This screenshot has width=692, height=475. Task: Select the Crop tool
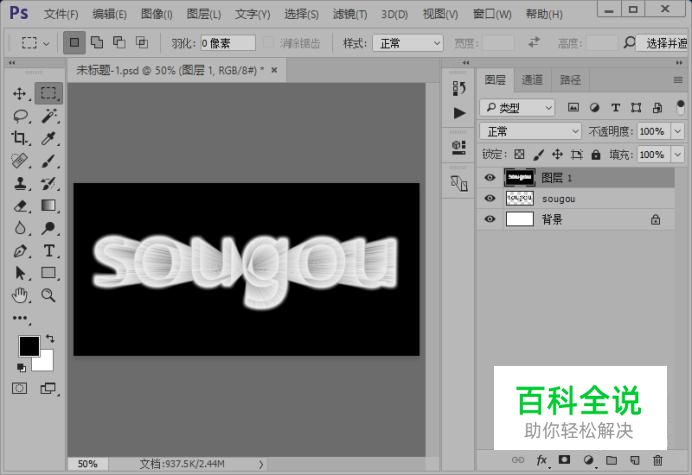tap(20, 138)
